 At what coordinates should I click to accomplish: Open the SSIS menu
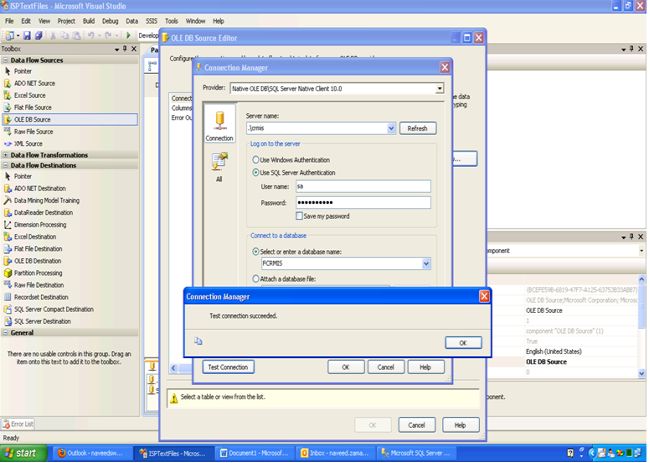(x=151, y=21)
